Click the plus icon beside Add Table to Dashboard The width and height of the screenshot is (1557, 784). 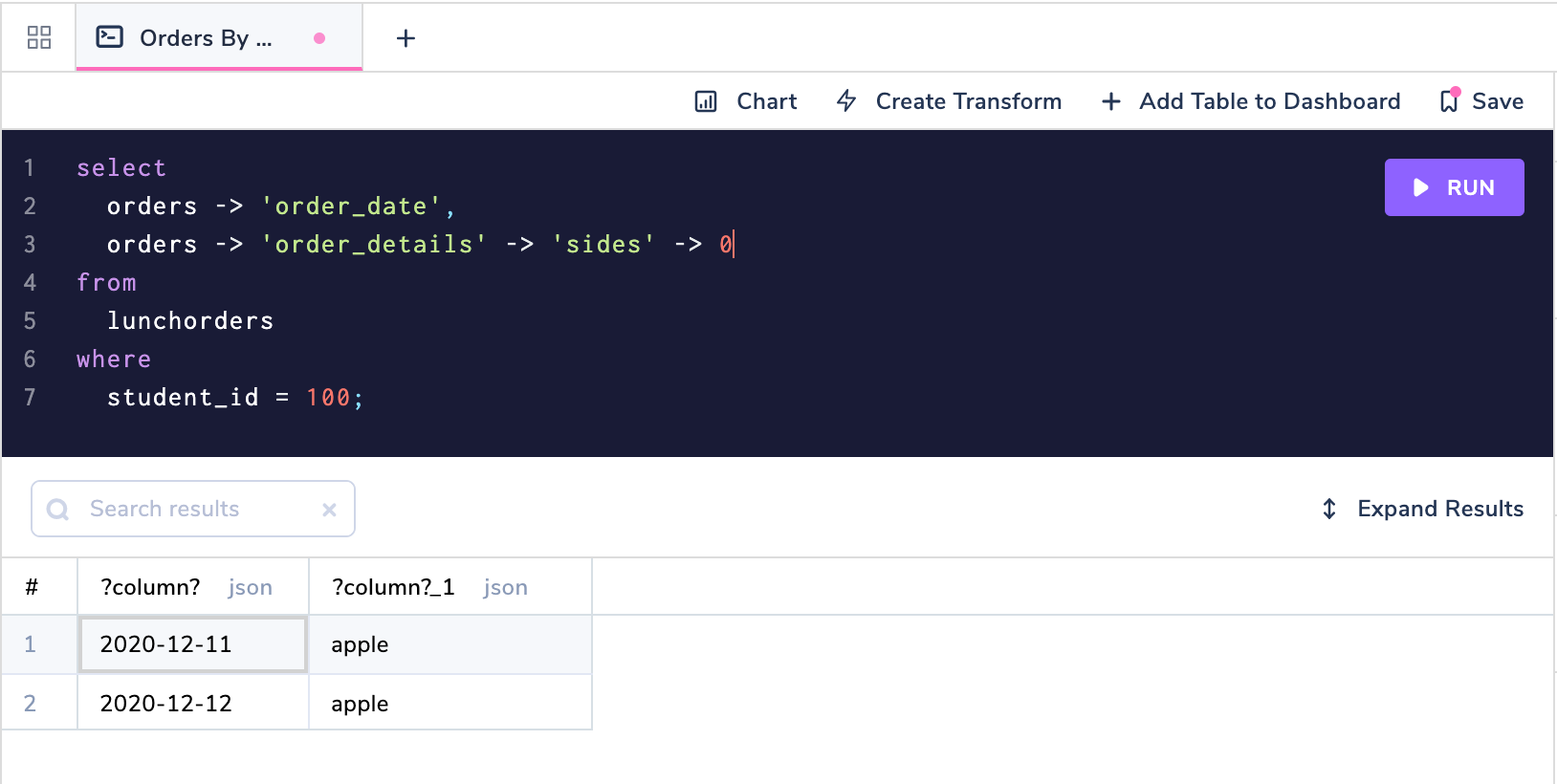tap(1111, 101)
